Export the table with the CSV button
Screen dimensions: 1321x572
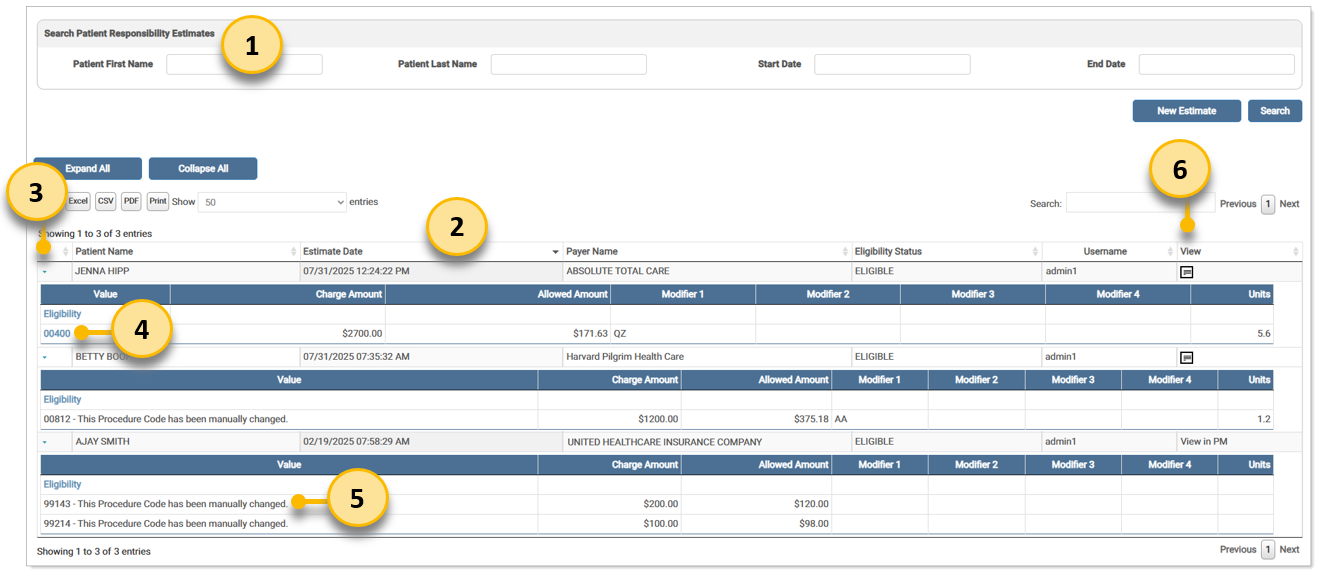point(106,202)
